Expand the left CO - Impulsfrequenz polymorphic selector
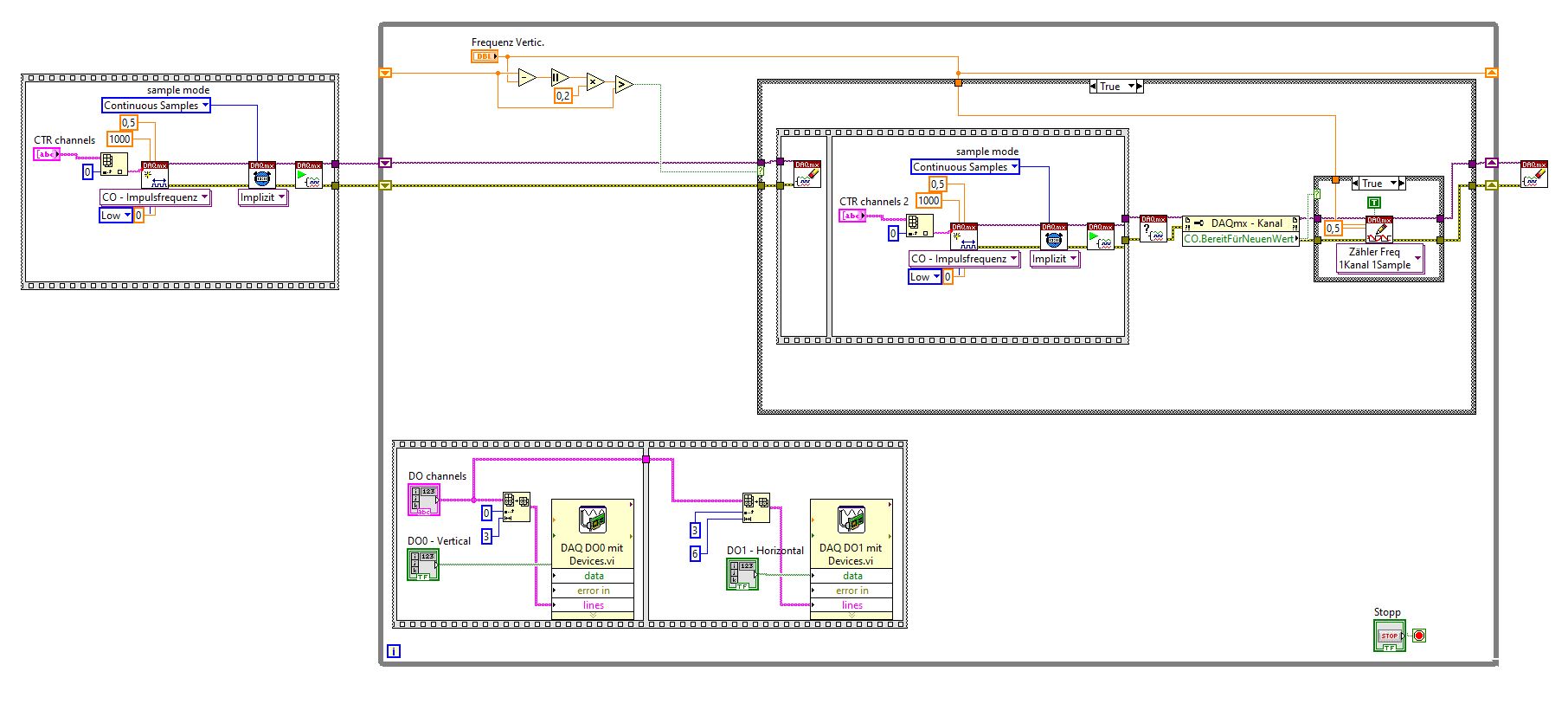Viewport: 1568px width, 723px height. [156, 197]
